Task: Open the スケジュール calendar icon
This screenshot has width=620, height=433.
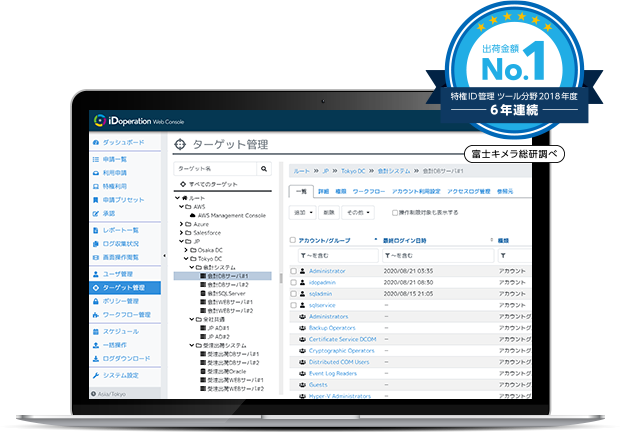Action: pyautogui.click(x=96, y=332)
